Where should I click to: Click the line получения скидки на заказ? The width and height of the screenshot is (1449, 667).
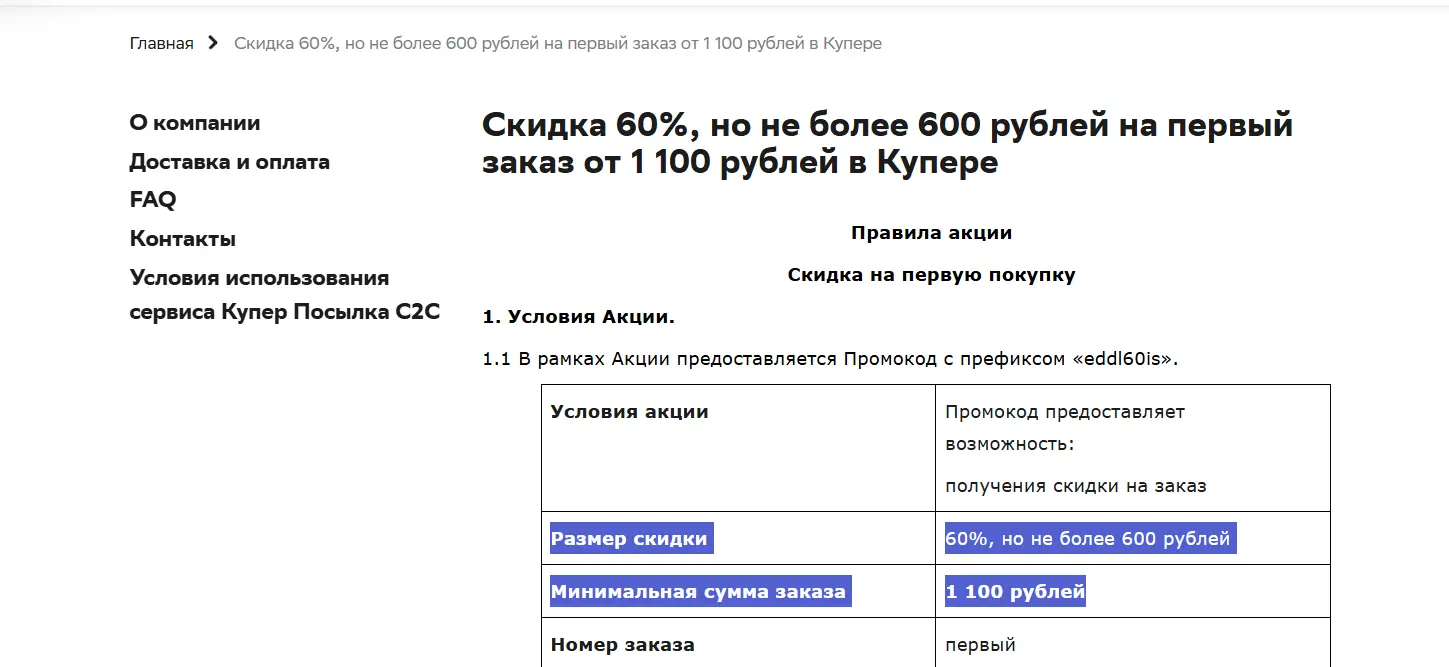[x=1076, y=486]
